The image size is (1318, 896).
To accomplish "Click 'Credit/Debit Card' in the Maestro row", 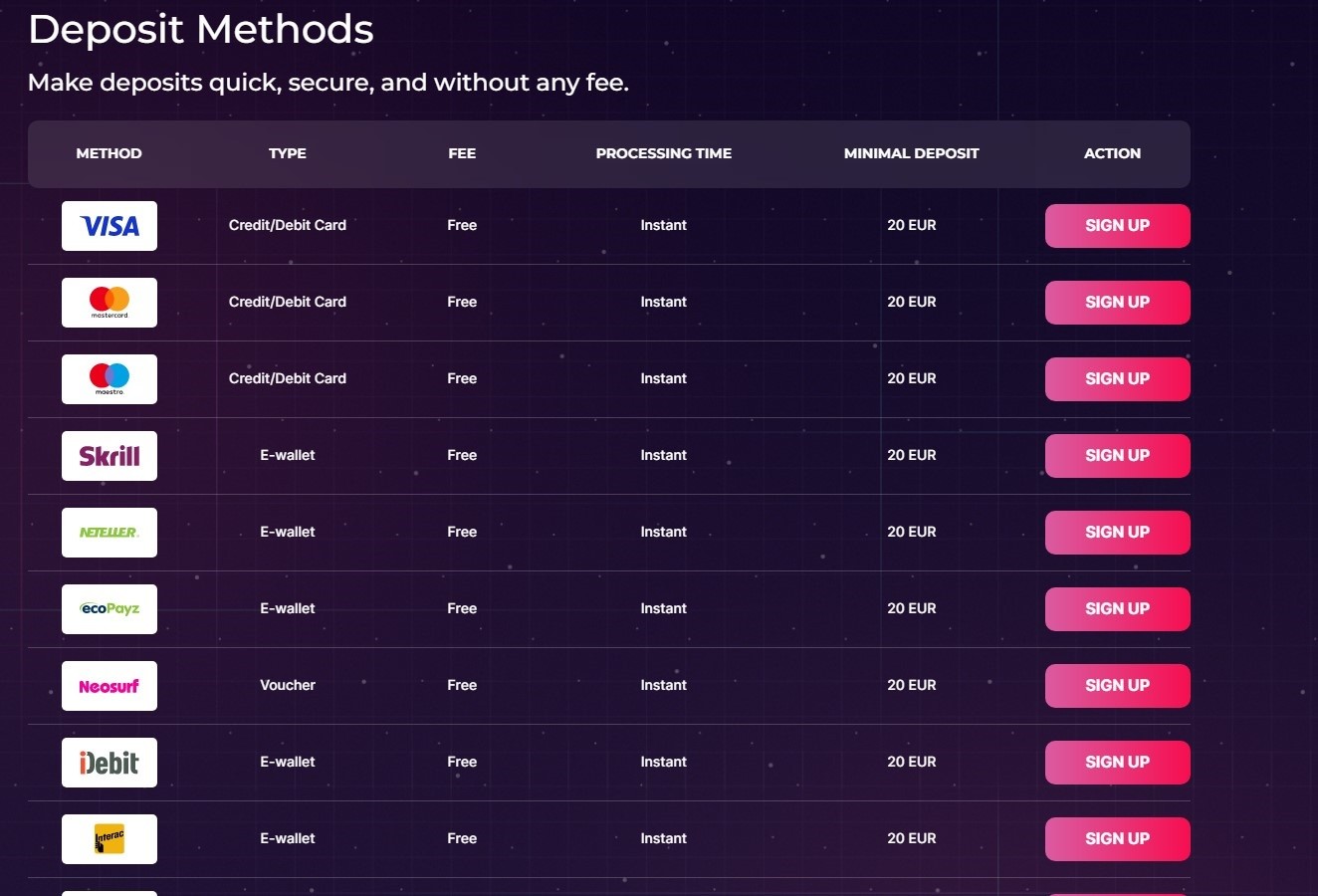I will pyautogui.click(x=288, y=378).
